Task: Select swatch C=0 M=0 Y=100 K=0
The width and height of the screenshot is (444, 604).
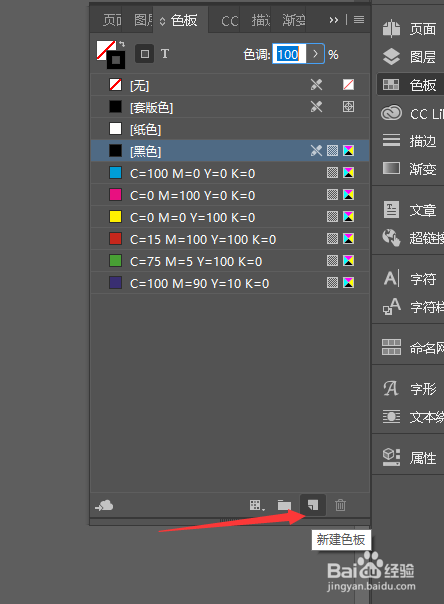Action: point(230,216)
